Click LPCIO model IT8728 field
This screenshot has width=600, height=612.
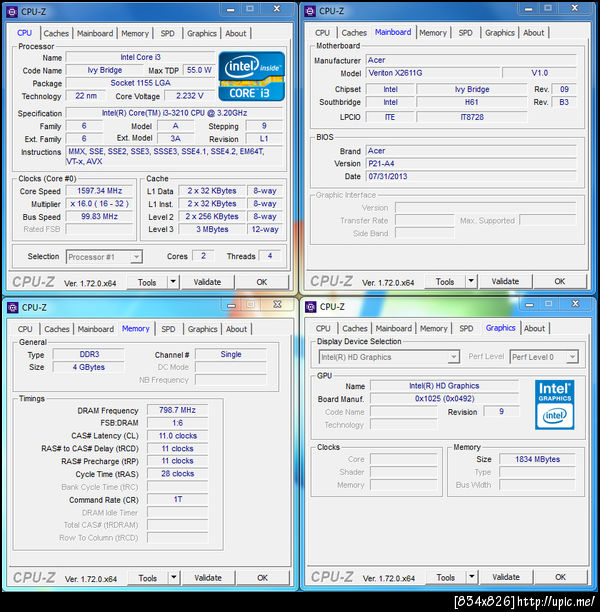472,117
